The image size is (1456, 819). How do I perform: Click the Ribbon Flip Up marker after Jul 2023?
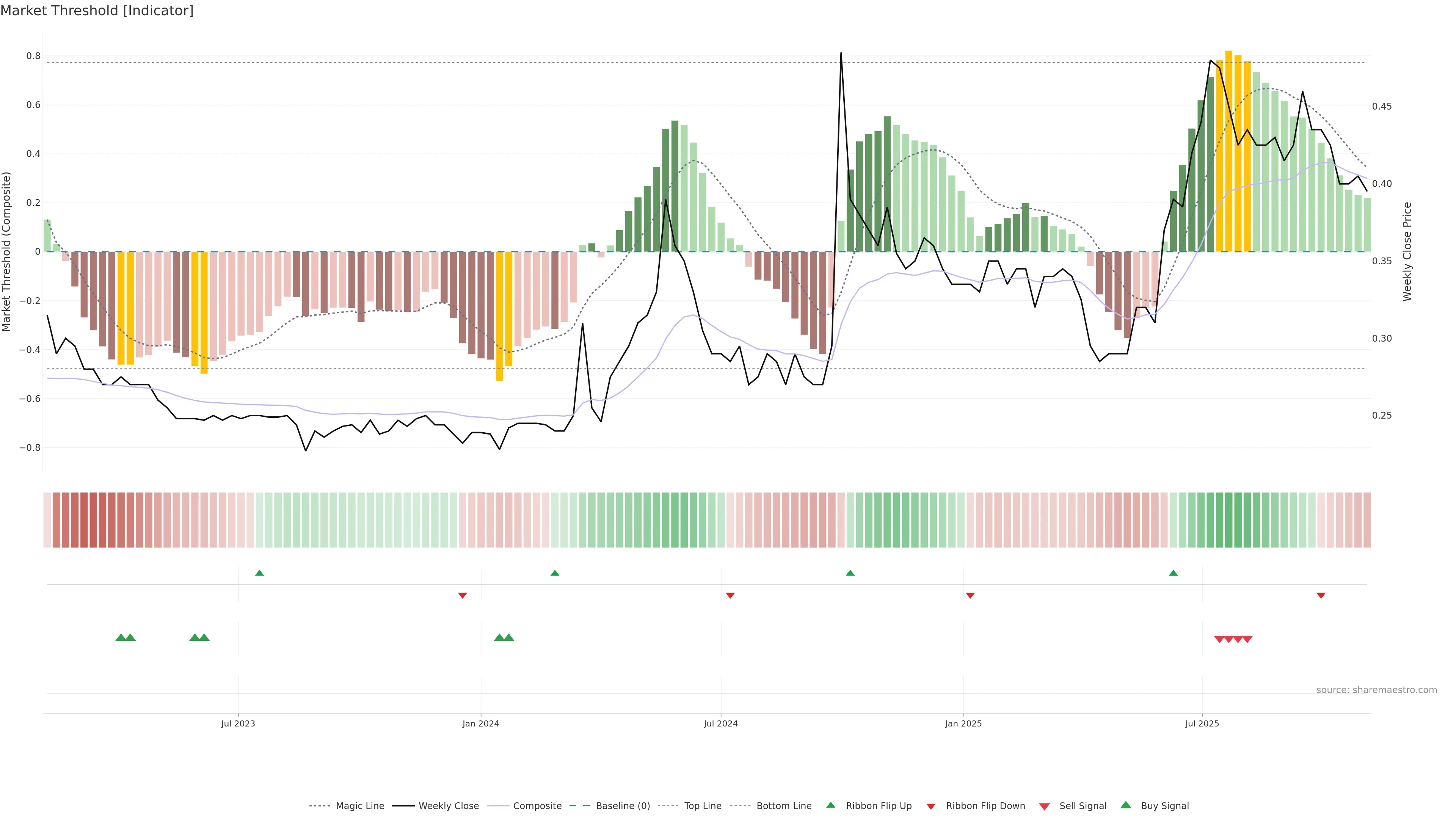pyautogui.click(x=259, y=573)
